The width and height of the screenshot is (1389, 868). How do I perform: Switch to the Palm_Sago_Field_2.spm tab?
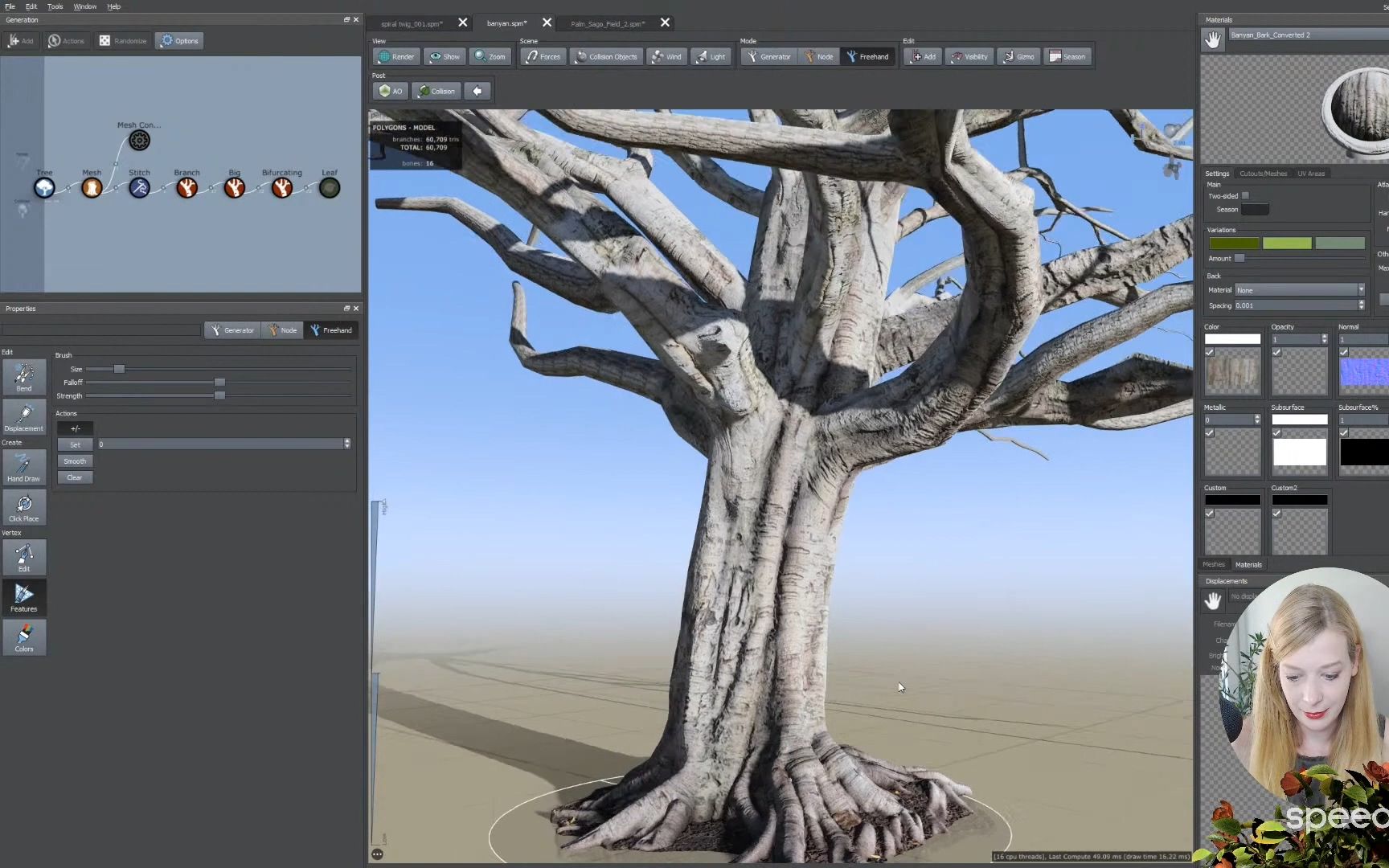pyautogui.click(x=607, y=23)
